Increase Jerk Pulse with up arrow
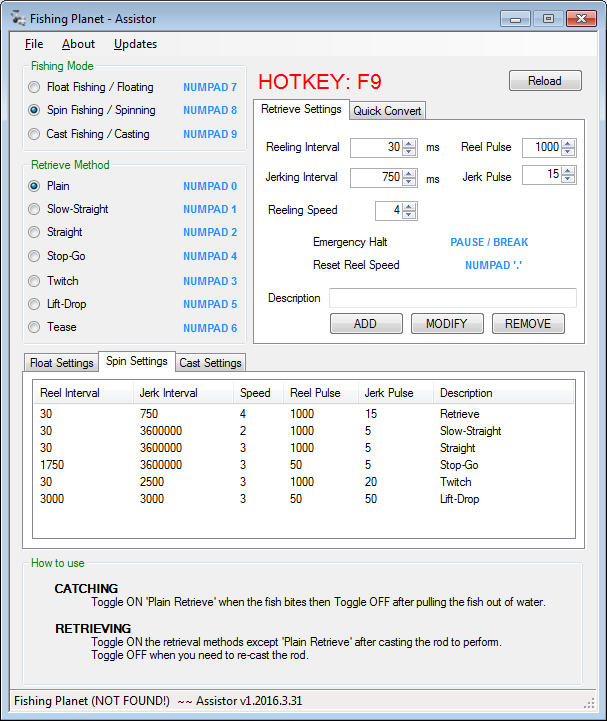Viewport: 607px width, 721px height. point(568,171)
